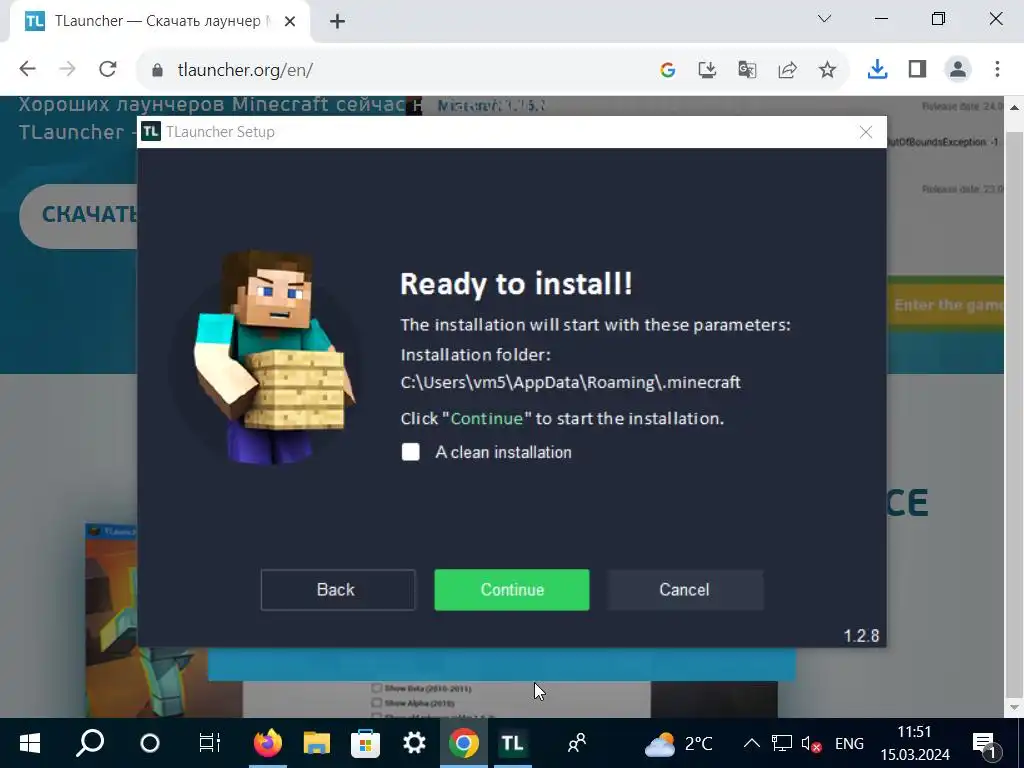Image resolution: width=1024 pixels, height=768 pixels.
Task: Open Task View in taskbar
Action: (210, 743)
